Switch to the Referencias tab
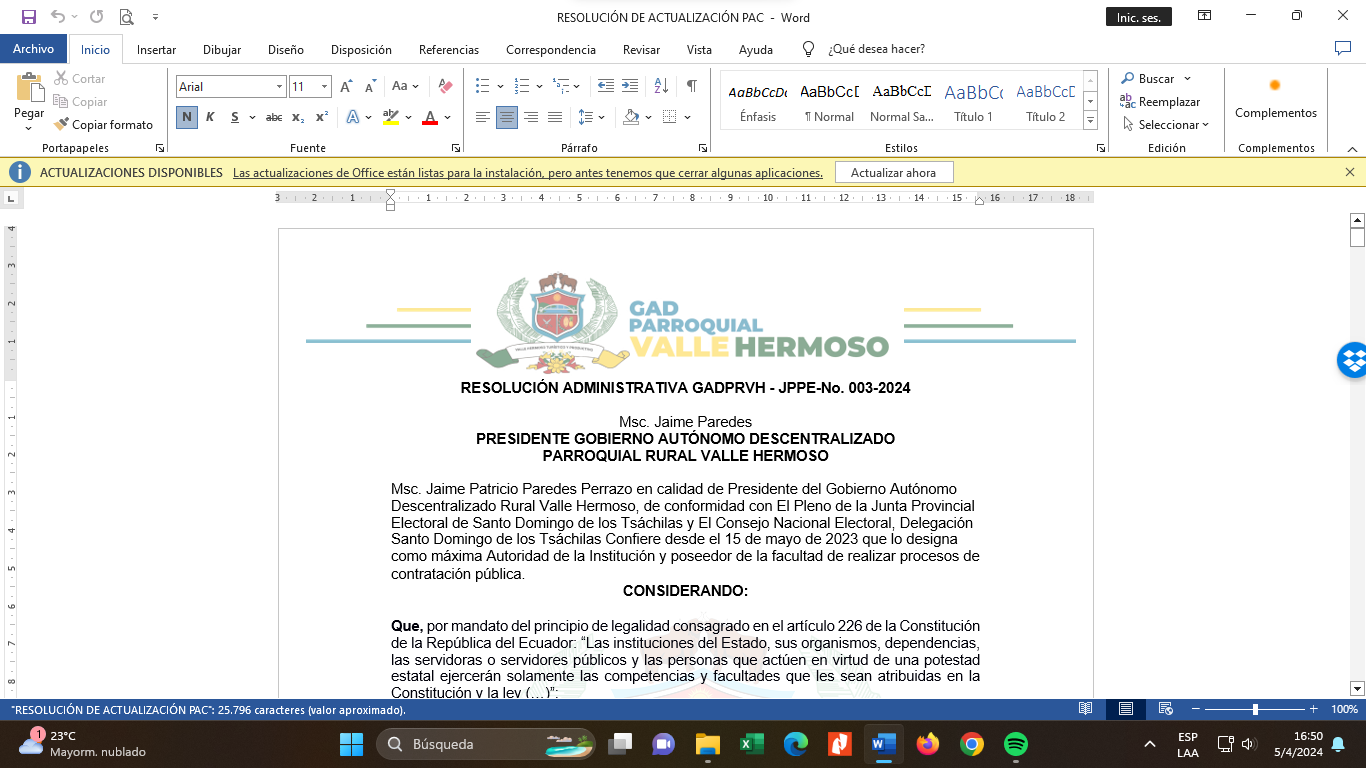This screenshot has height=768, width=1366. coord(448,49)
